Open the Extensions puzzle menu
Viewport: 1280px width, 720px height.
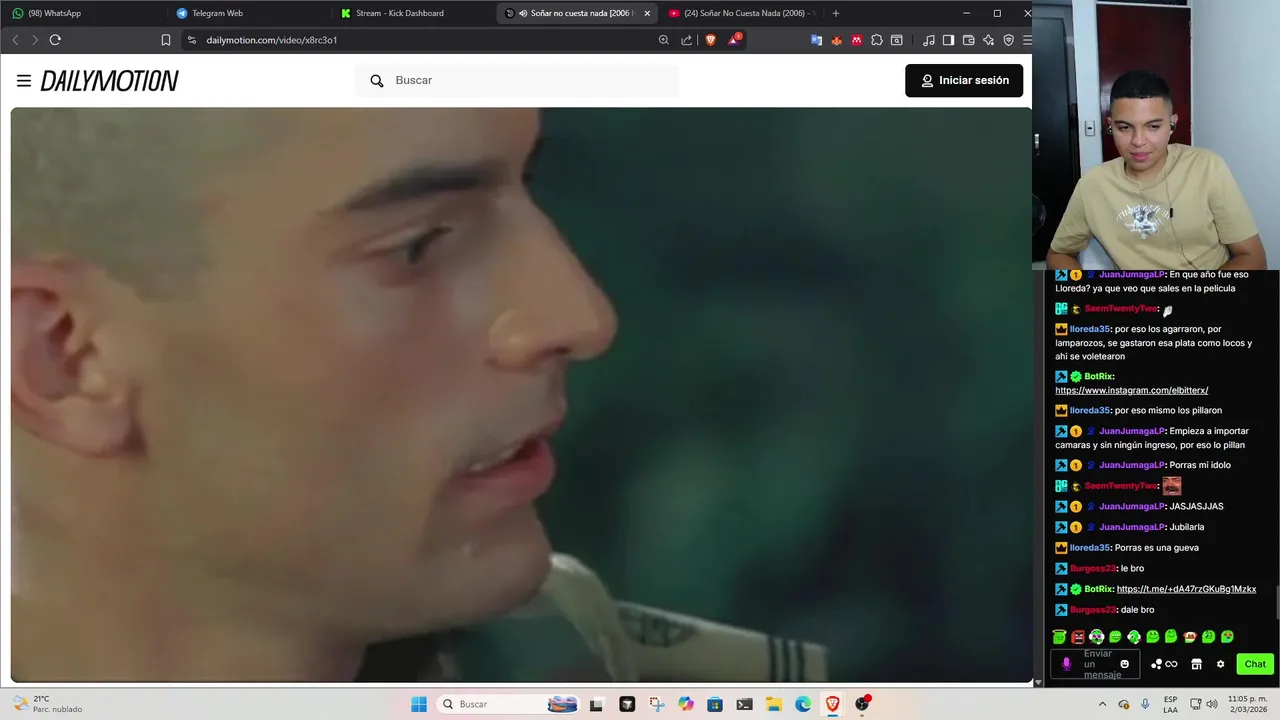click(876, 40)
